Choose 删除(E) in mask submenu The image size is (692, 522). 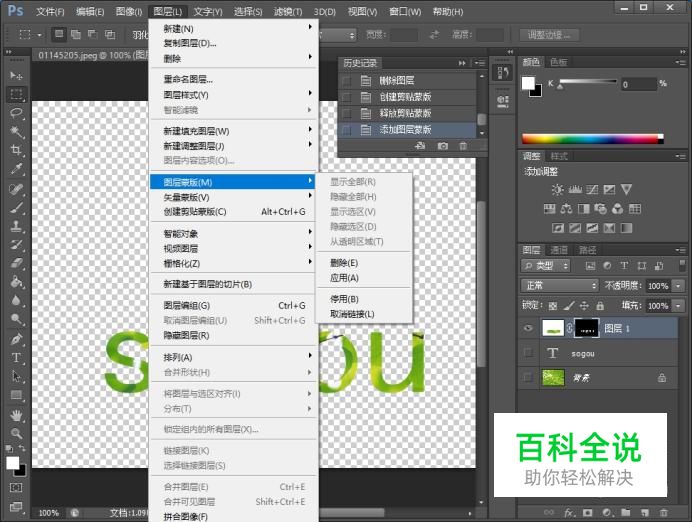click(364, 263)
